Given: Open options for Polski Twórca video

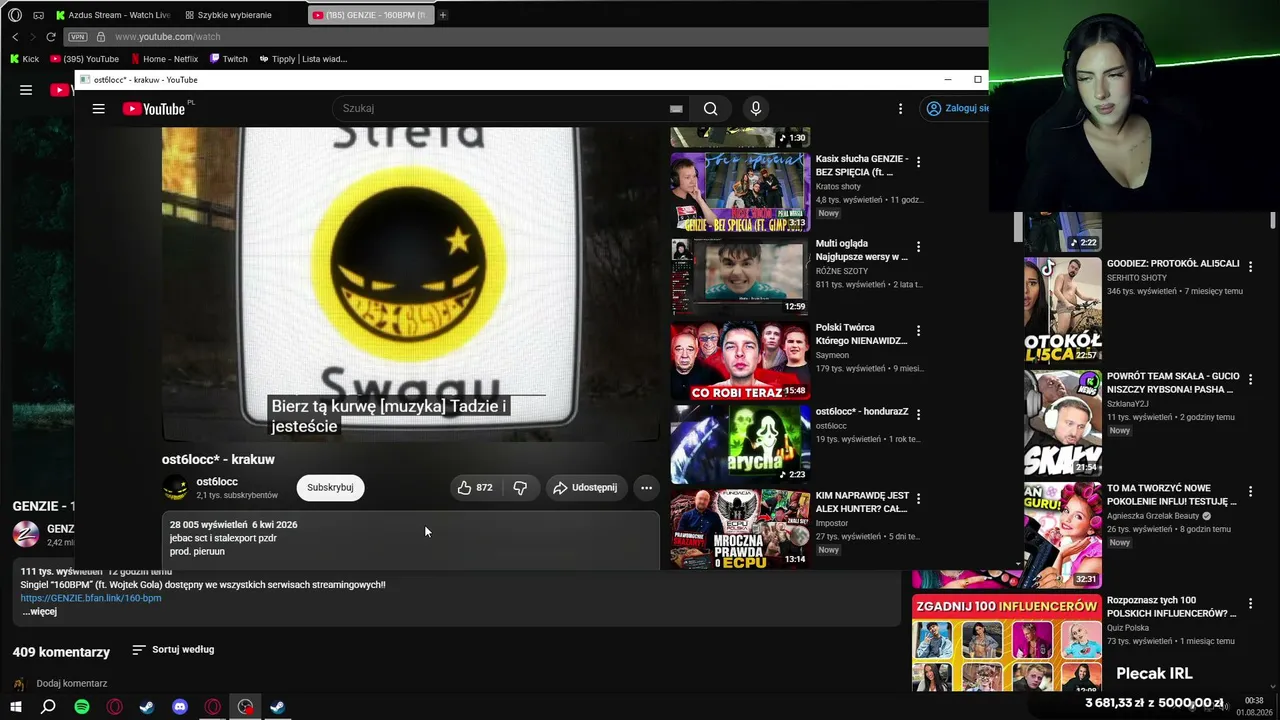Looking at the screenshot, I should pyautogui.click(x=918, y=330).
